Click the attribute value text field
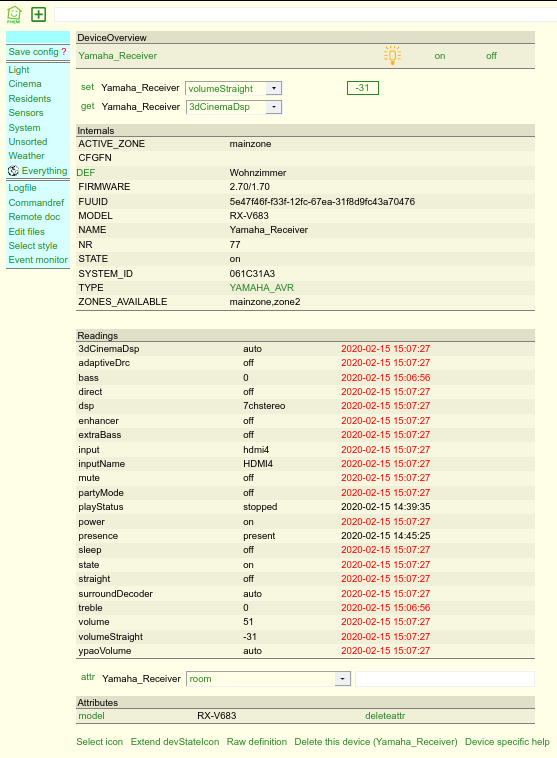 coord(445,679)
